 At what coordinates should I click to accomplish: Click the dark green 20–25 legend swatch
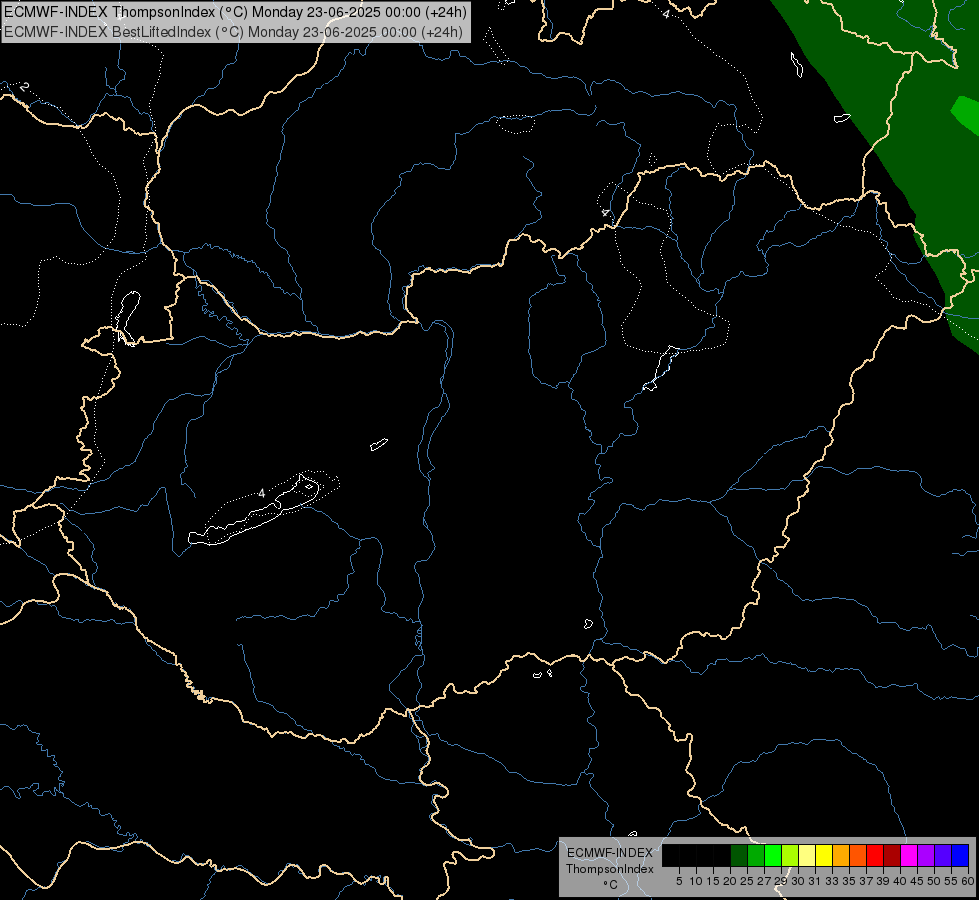pos(739,855)
